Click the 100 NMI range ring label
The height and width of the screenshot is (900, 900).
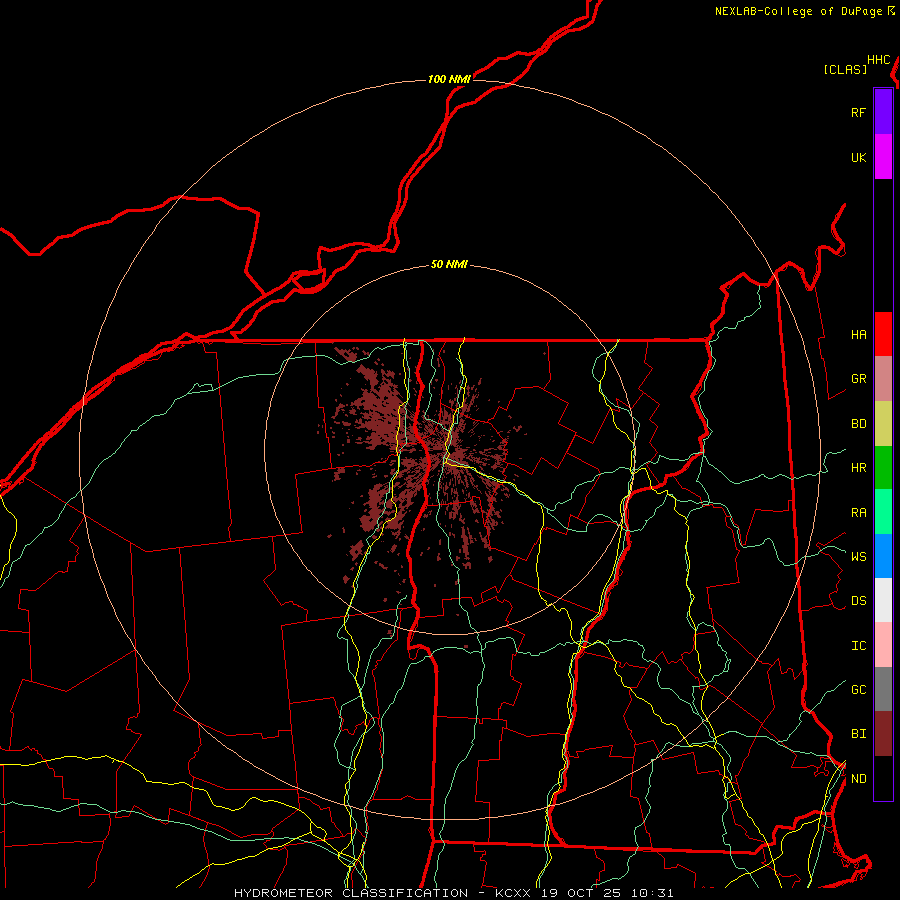coord(449,79)
